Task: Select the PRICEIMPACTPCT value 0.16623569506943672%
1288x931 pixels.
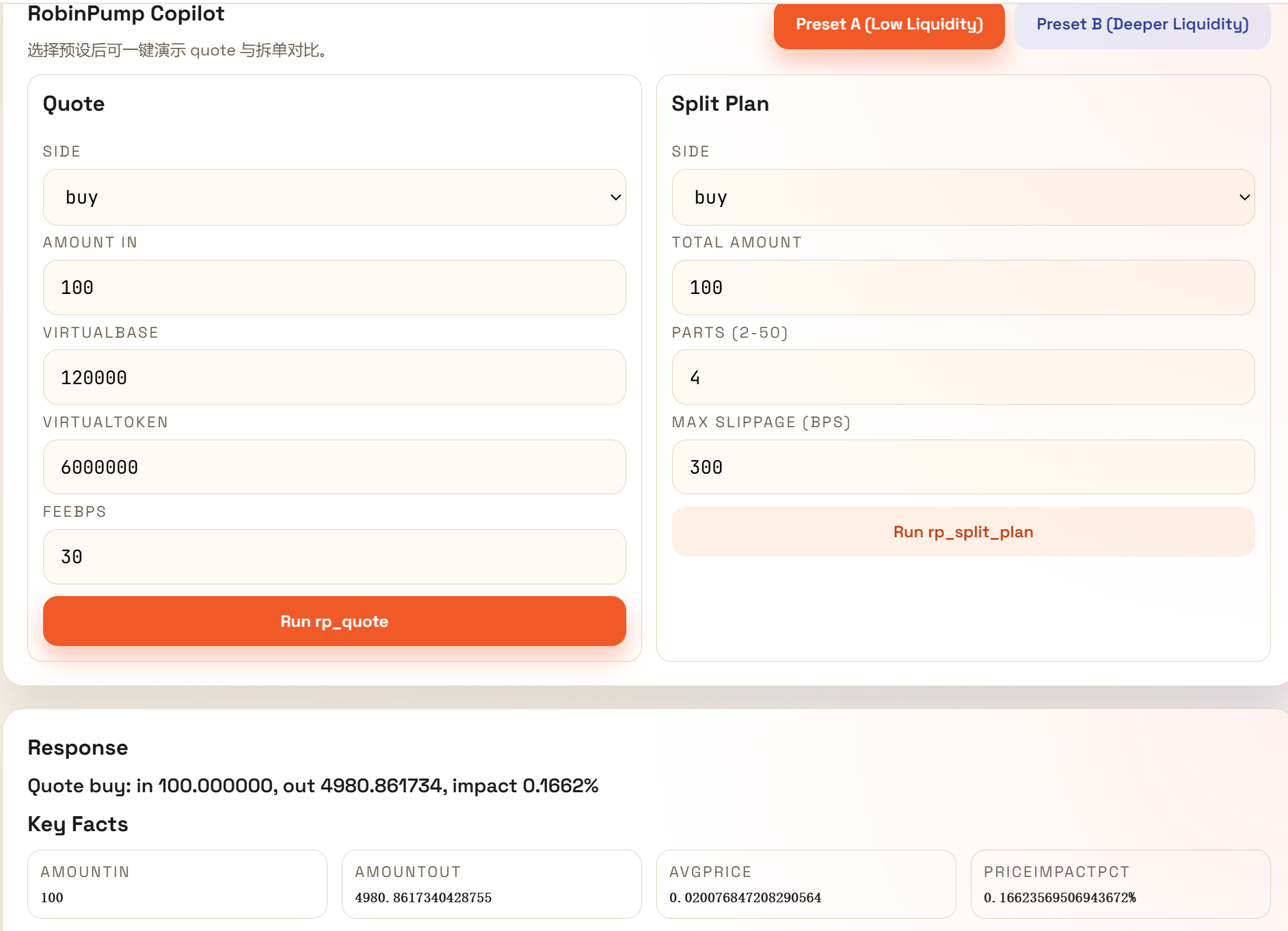Action: coord(1060,898)
